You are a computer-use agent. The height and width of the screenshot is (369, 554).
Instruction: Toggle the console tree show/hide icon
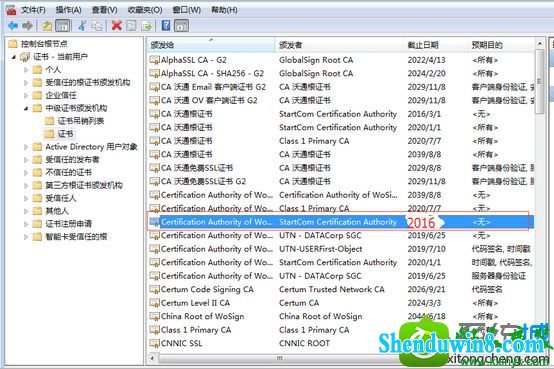click(63, 25)
